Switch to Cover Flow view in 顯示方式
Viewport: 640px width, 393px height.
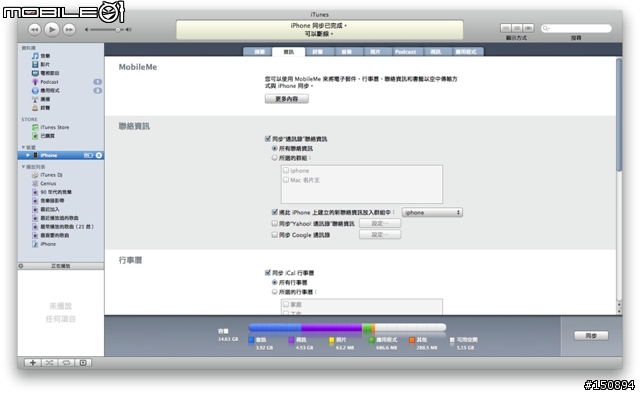(529, 28)
